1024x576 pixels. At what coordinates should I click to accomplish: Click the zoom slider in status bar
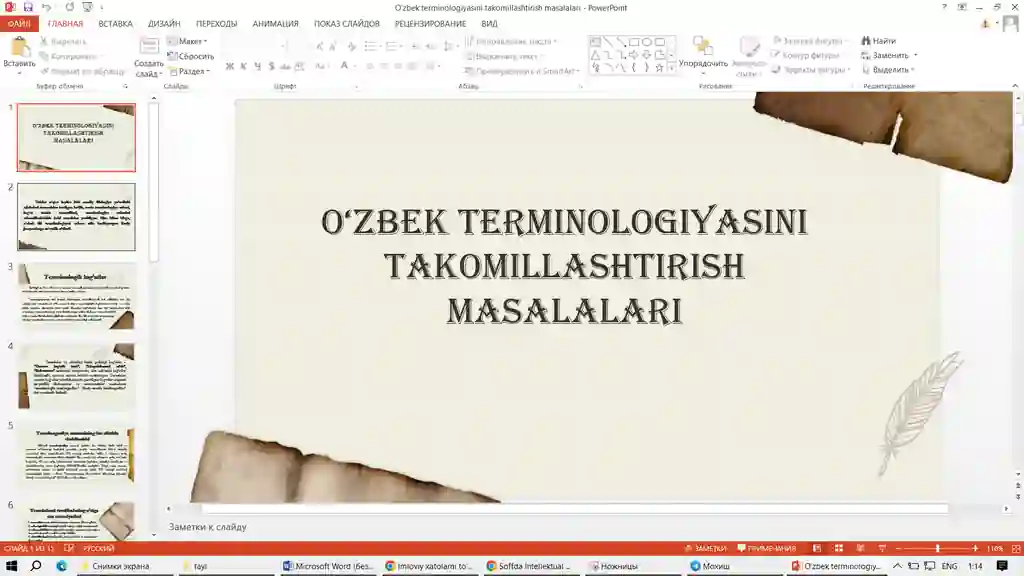938,549
